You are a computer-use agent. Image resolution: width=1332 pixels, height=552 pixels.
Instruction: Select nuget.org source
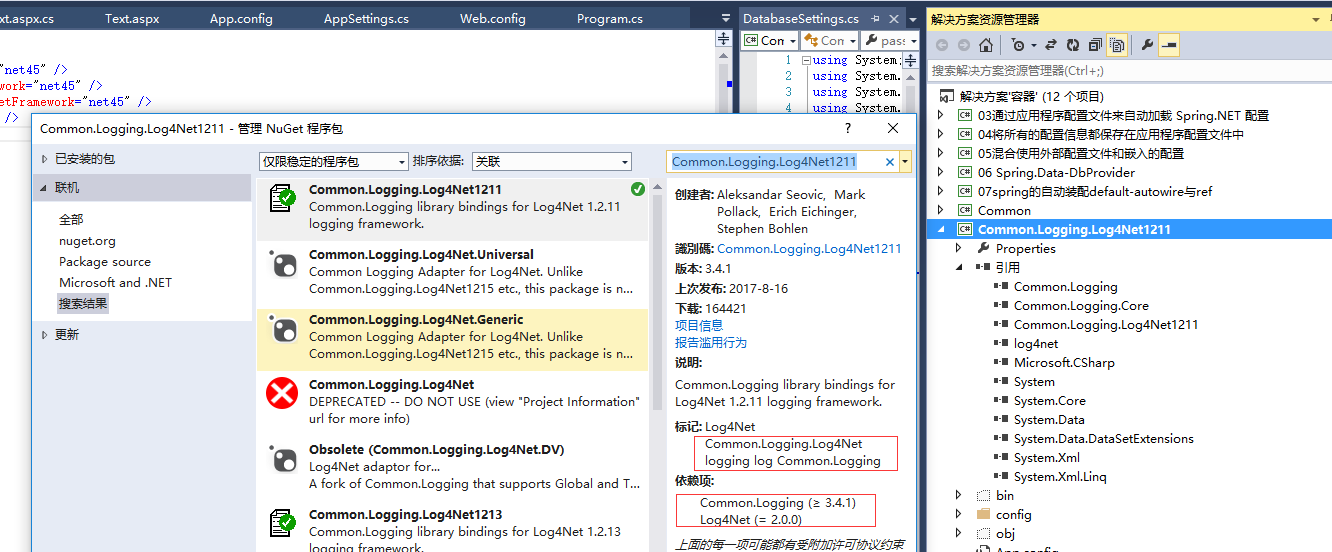[87, 240]
